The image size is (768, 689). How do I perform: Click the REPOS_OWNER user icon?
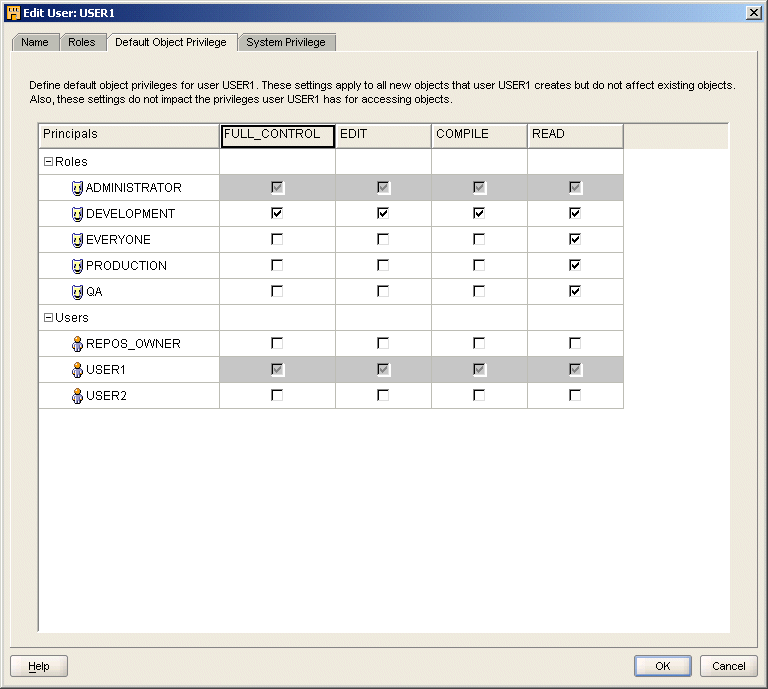(77, 344)
